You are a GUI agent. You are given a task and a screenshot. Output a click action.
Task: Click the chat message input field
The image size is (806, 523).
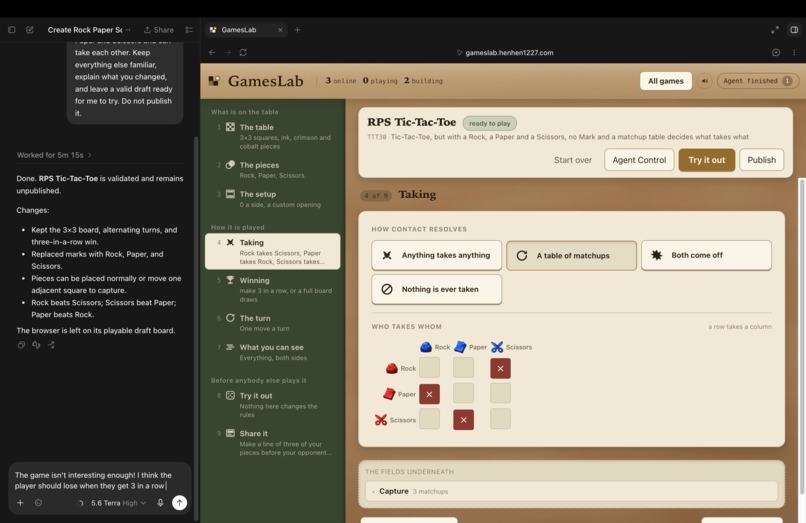click(100, 480)
